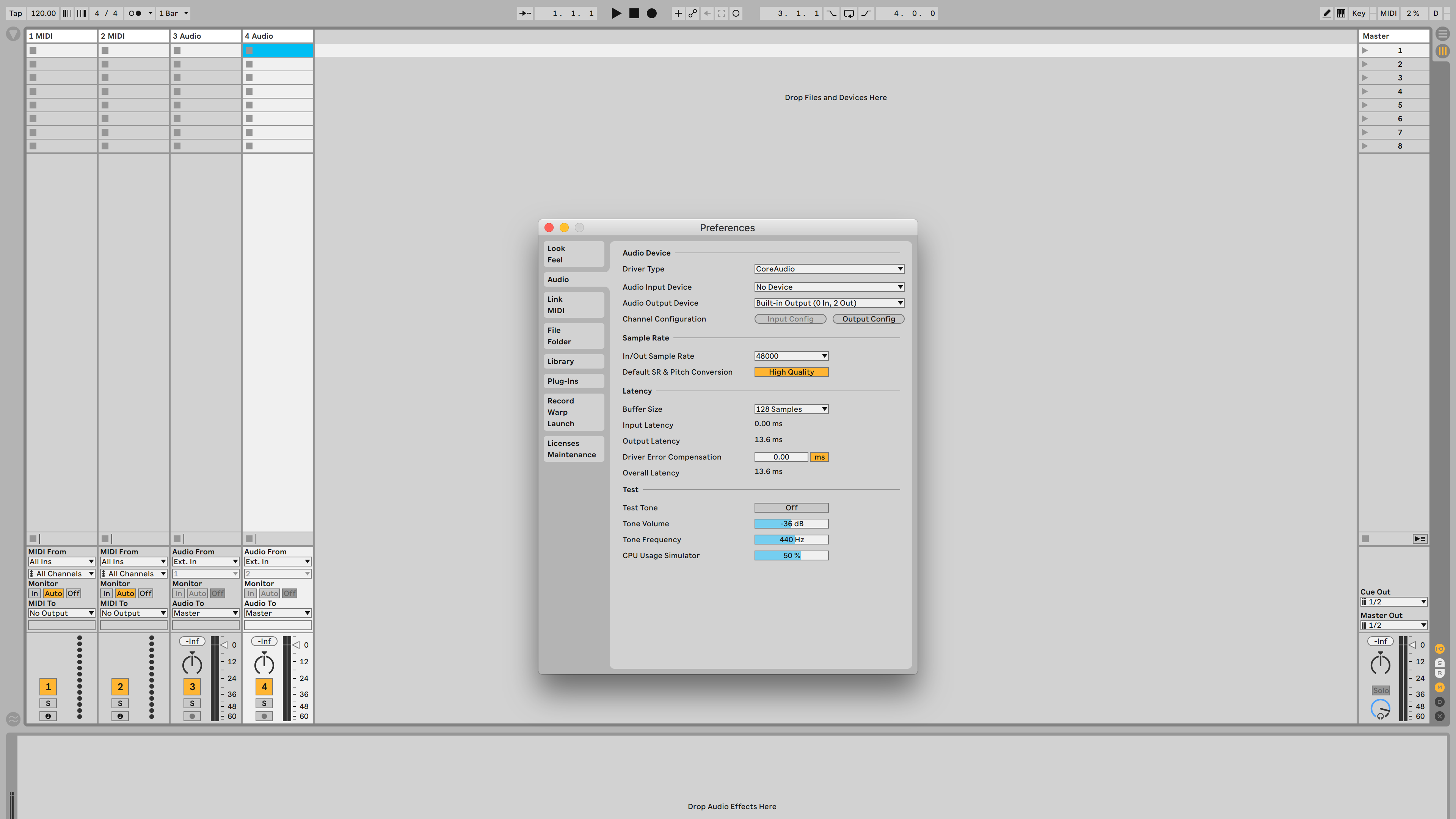The height and width of the screenshot is (819, 1456).
Task: Switch to the Library preferences tab
Action: coord(573,361)
